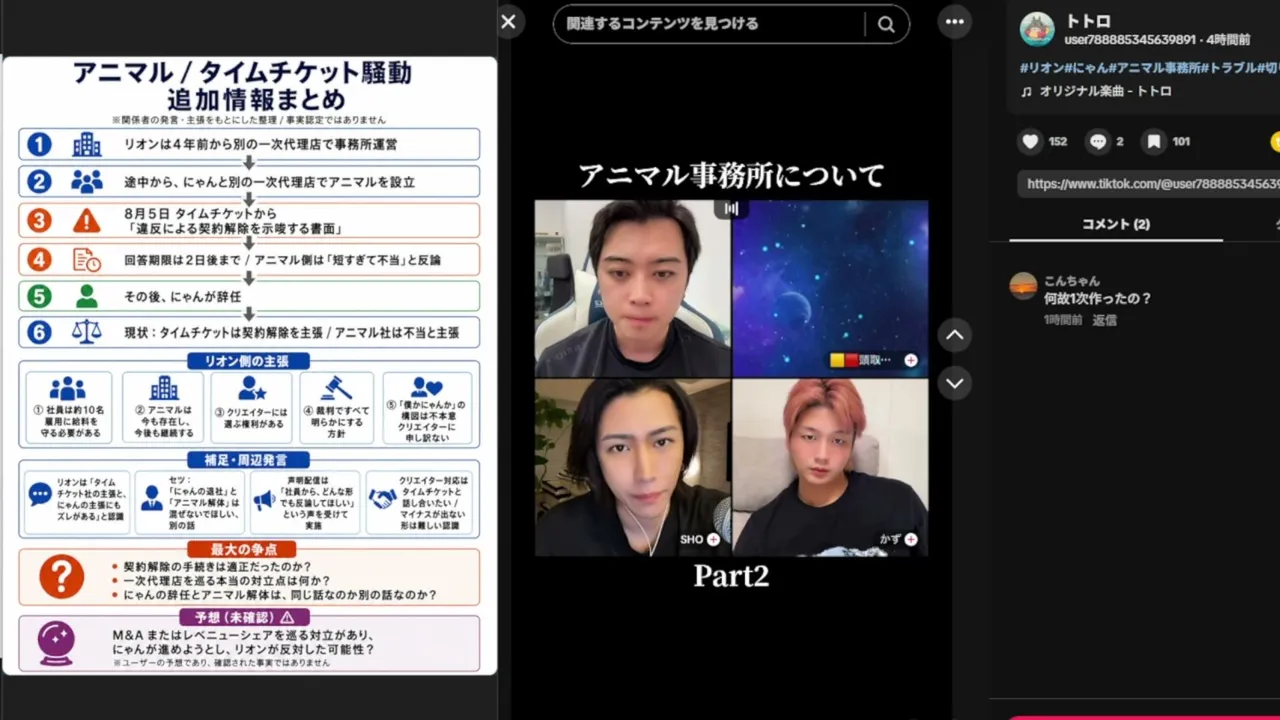Click the magnifier search icon
Viewport: 1280px width, 720px height.
[x=886, y=25]
